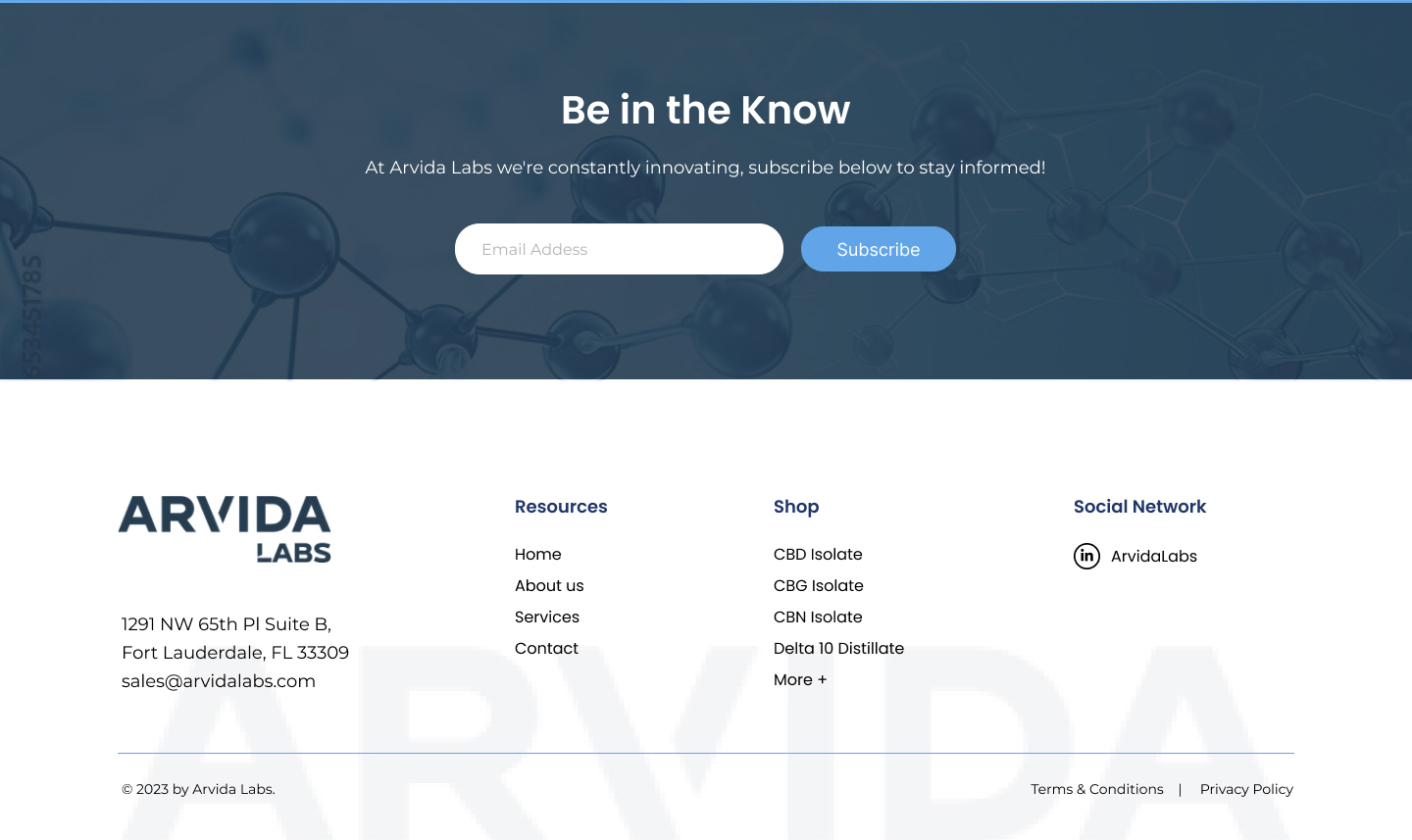View the Privacy Policy
Screen dimensions: 1412x840
coord(1246,789)
